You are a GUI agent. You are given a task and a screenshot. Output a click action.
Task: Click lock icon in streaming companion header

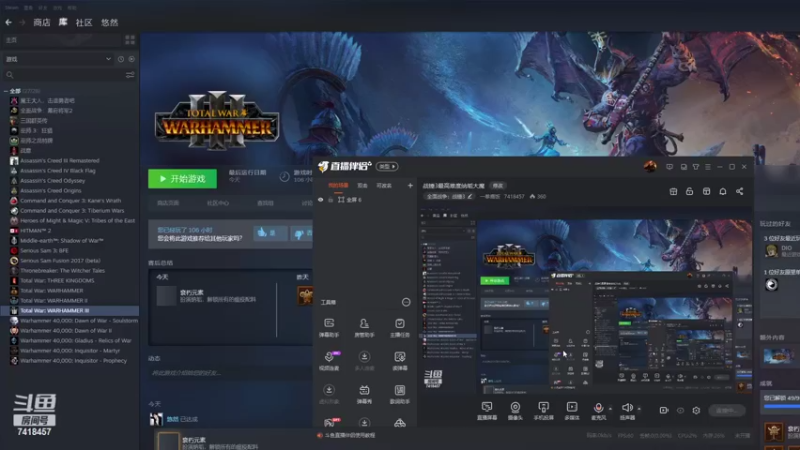[689, 191]
